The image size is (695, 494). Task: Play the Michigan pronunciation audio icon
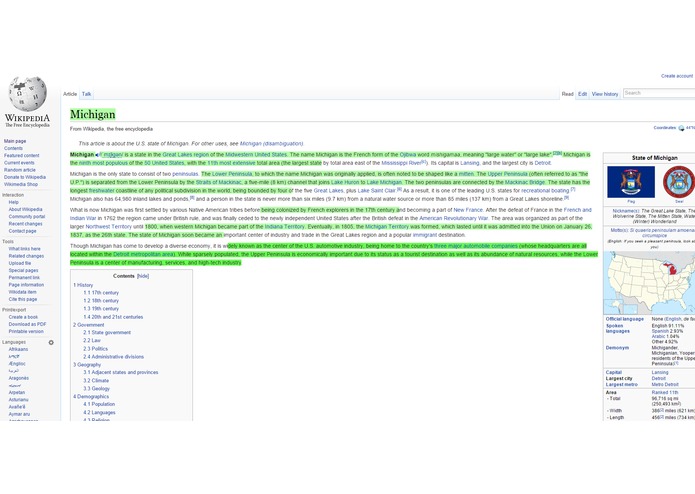click(97, 155)
